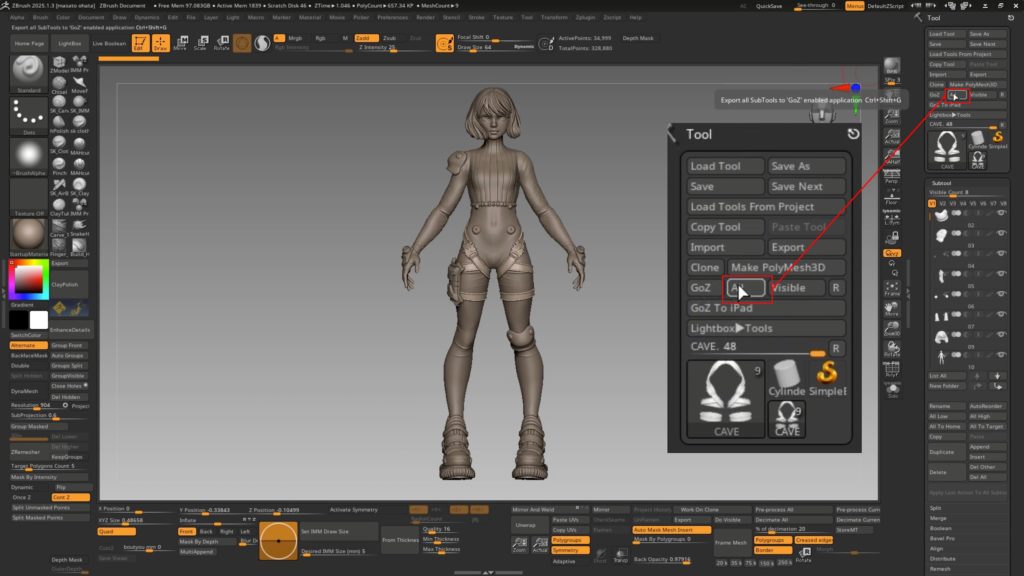Expand the Remesh section
The height and width of the screenshot is (576, 1024).
click(x=940, y=568)
